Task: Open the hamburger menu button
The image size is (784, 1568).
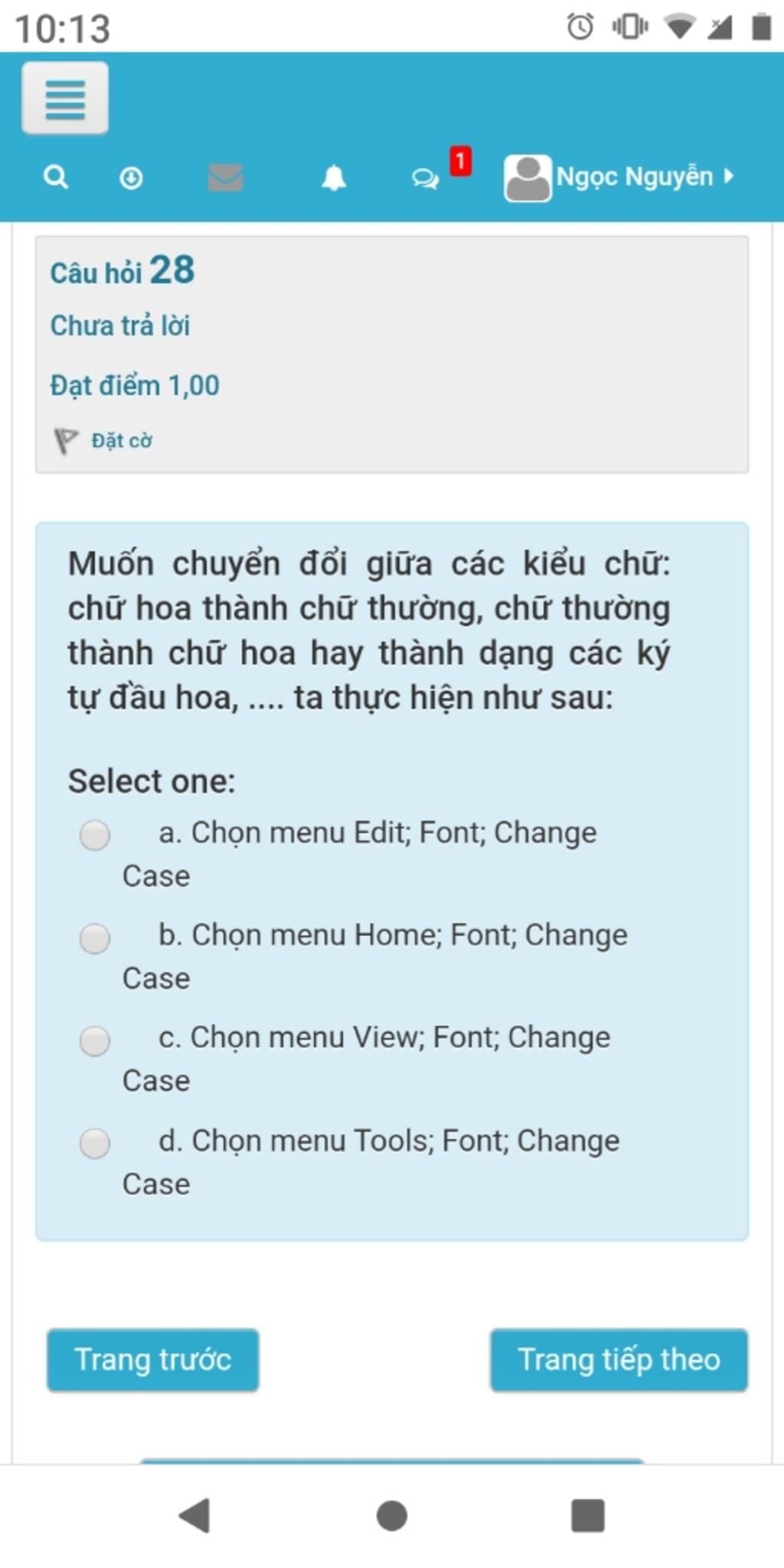Action: point(65,98)
